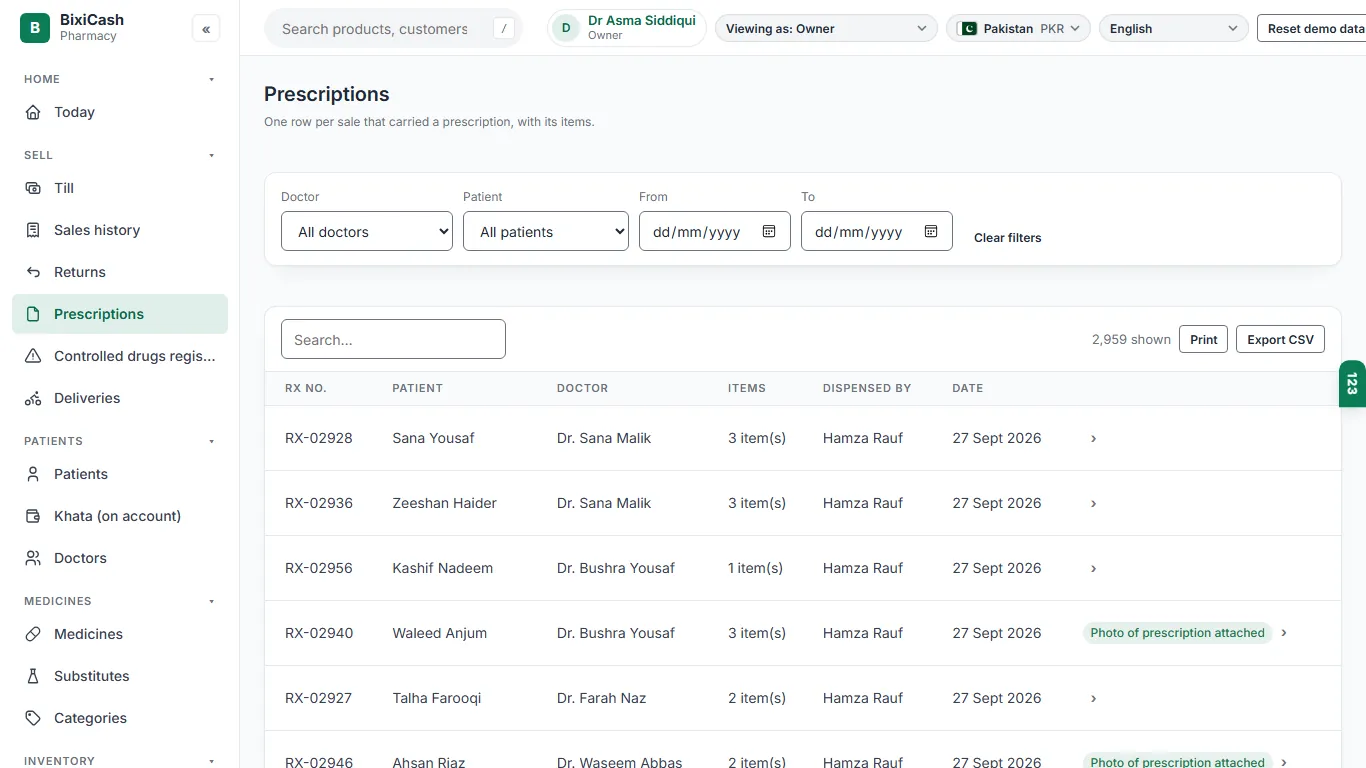The image size is (1366, 768).
Task: Go to Prescriptions in the sidebar
Action: click(120, 314)
